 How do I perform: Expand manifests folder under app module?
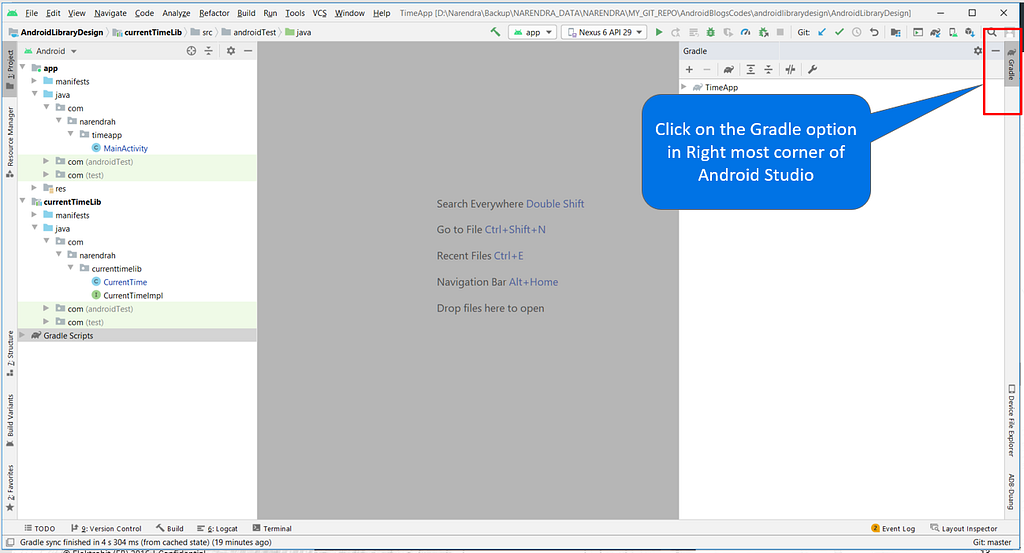pos(34,81)
